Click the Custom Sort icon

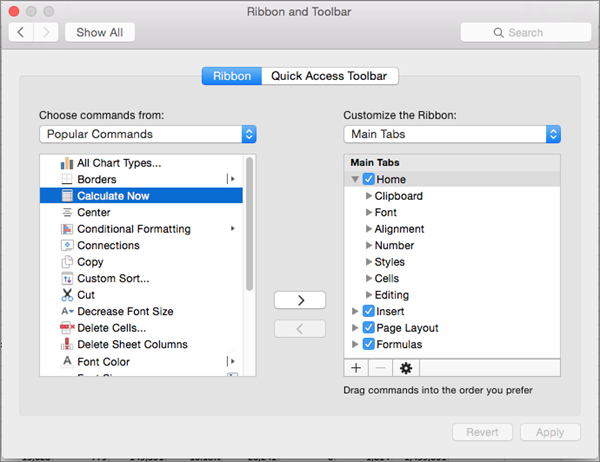[x=67, y=279]
